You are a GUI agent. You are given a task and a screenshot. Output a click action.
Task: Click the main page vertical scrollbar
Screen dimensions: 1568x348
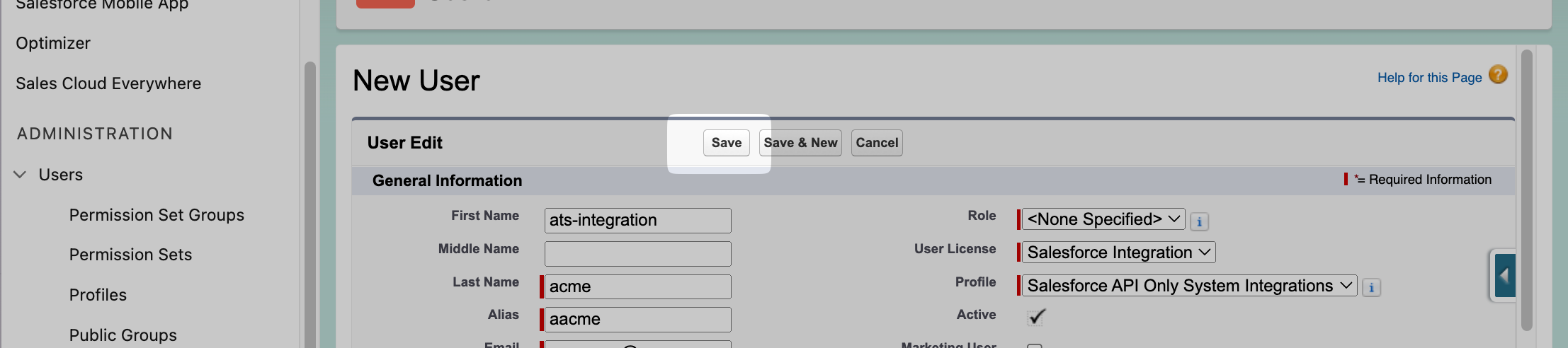click(1526, 190)
